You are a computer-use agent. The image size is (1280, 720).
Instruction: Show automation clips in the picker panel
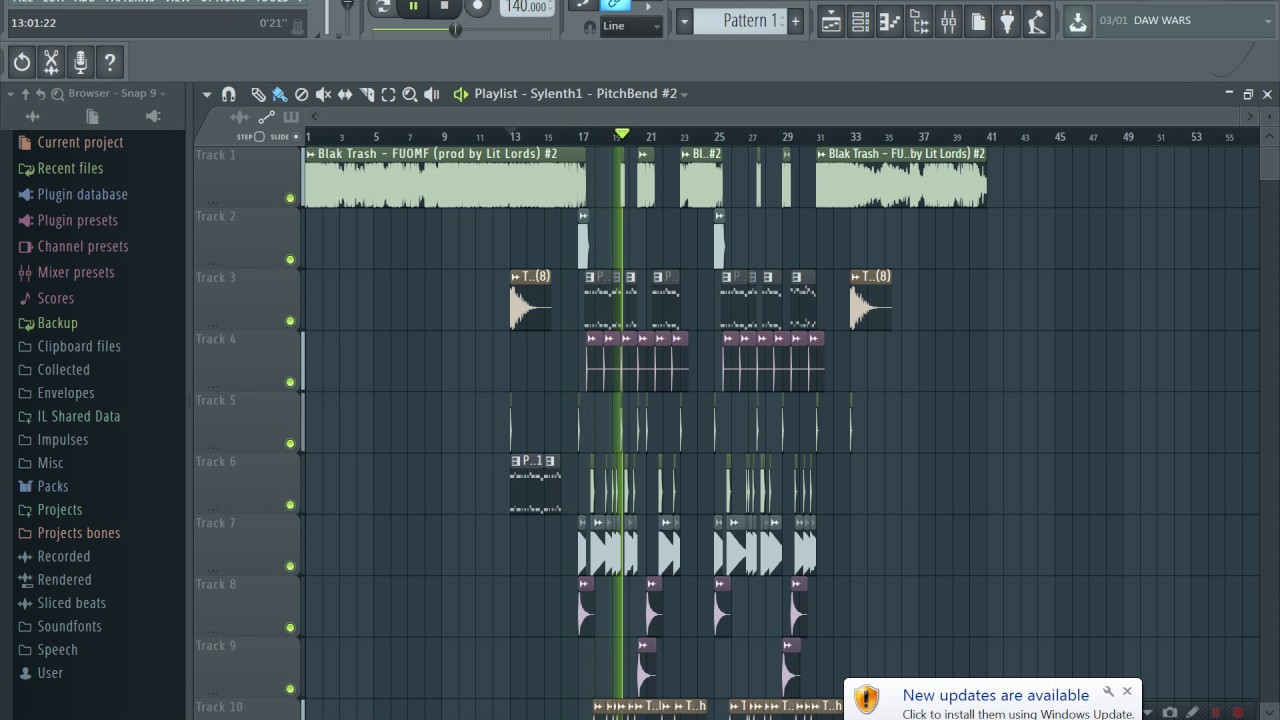266,117
